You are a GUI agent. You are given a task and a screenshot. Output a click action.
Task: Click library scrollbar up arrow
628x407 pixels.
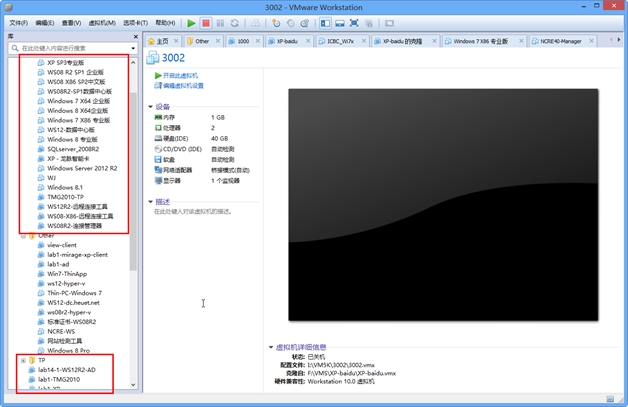coord(133,62)
